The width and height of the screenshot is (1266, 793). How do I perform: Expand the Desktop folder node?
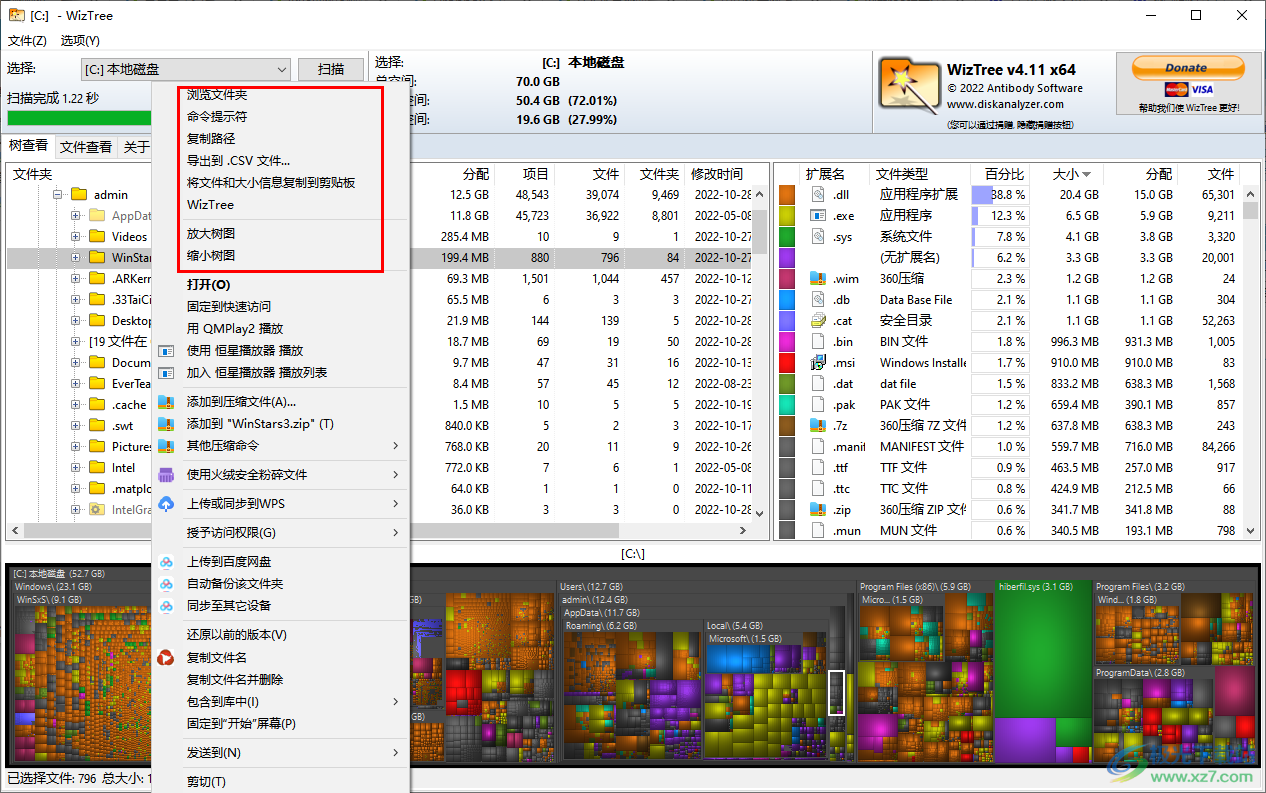76,321
